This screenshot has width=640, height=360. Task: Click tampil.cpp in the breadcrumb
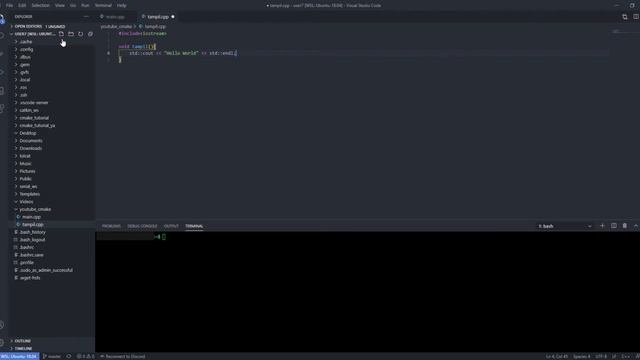155,27
